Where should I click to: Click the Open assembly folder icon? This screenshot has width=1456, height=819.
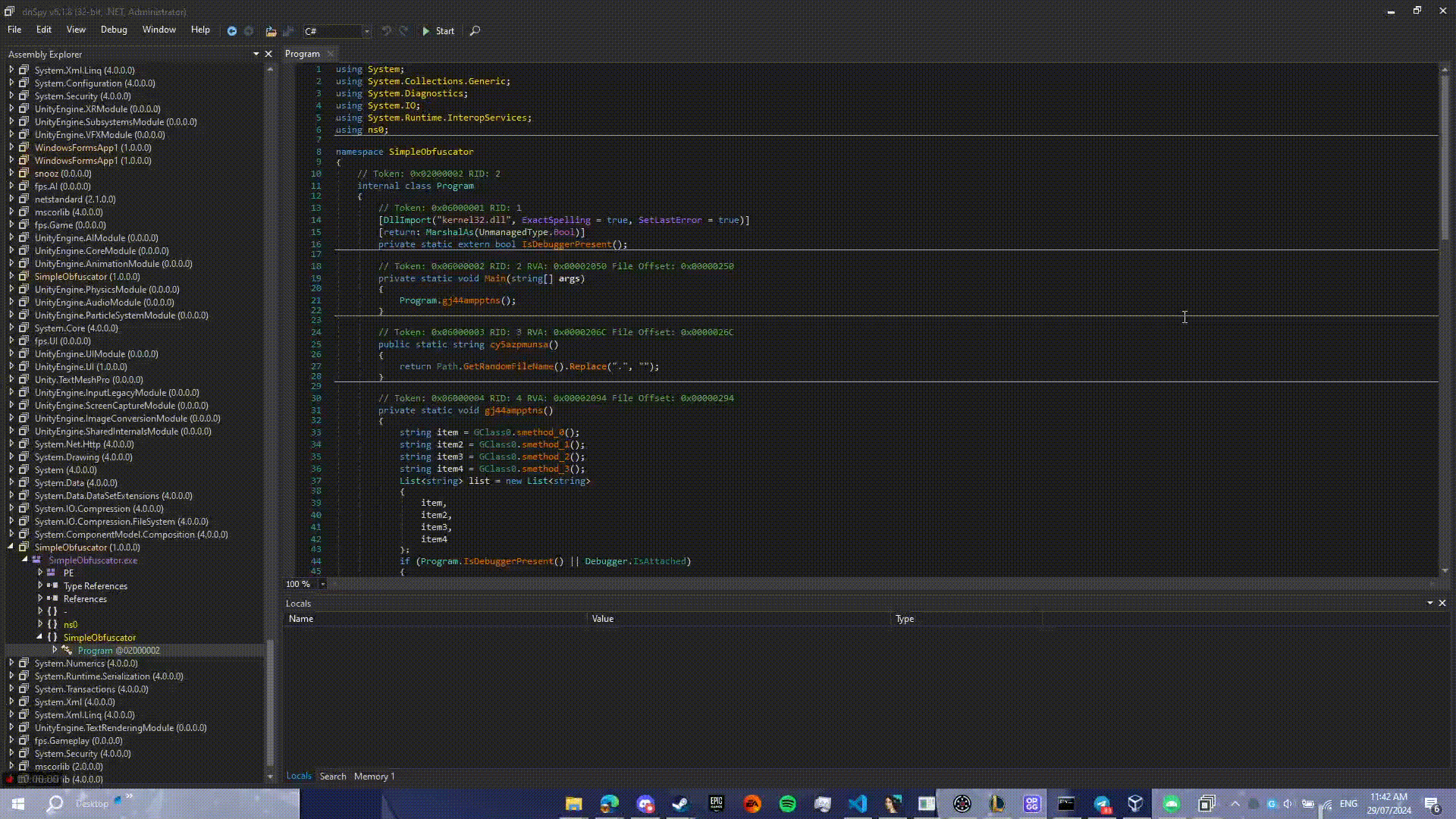271,31
